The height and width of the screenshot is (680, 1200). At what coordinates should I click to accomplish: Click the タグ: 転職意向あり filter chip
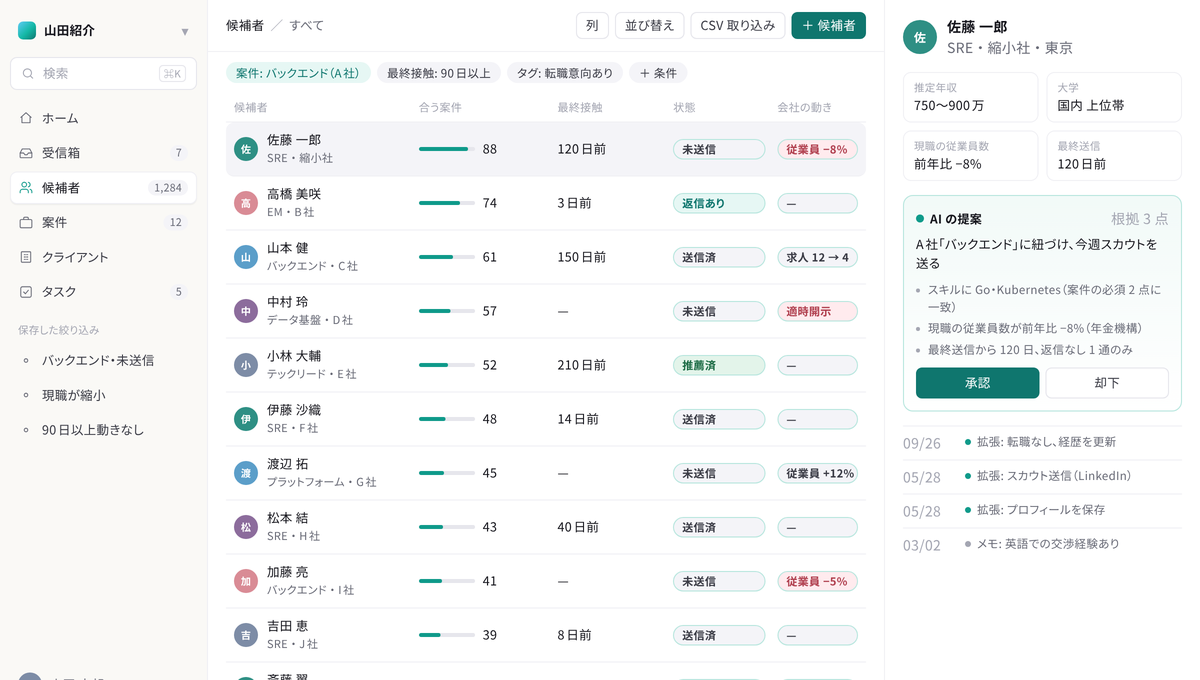click(x=565, y=73)
